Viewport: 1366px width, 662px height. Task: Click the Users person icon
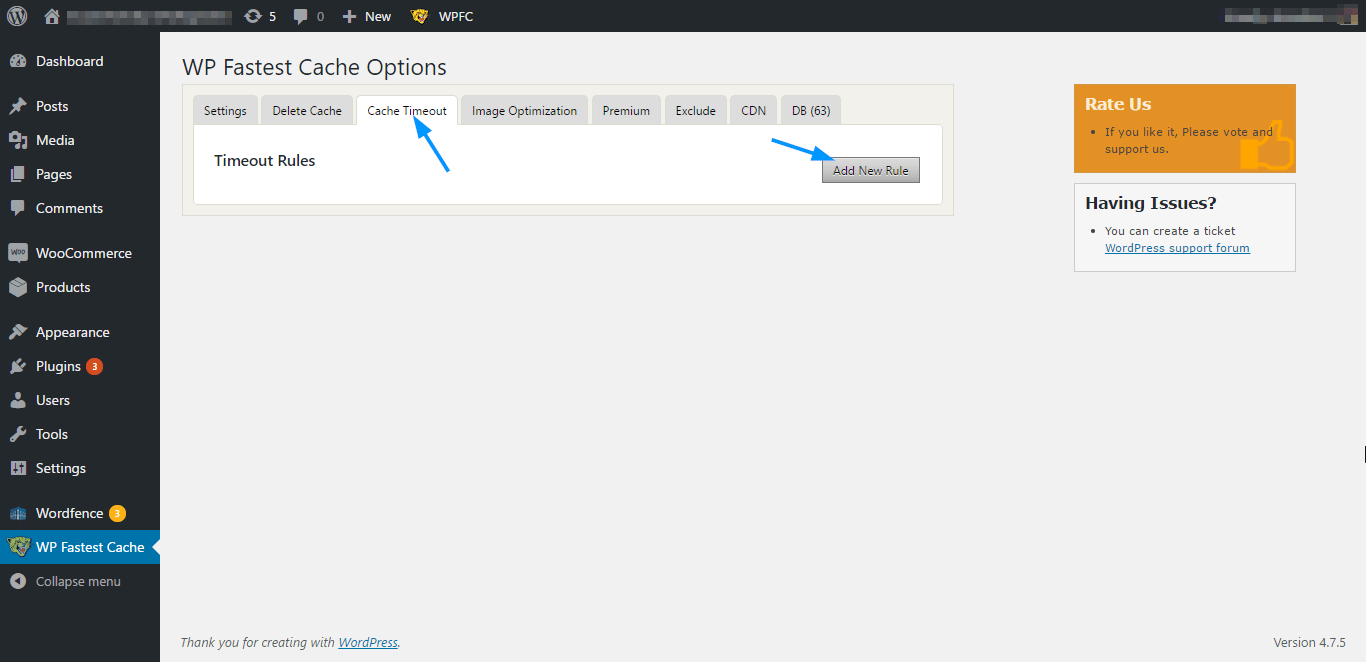[x=18, y=400]
